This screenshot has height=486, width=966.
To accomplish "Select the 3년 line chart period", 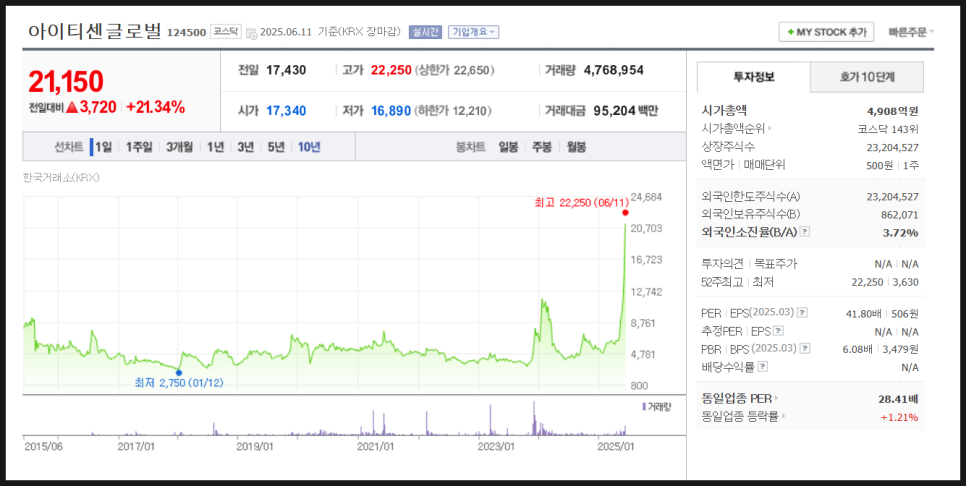I will point(245,147).
